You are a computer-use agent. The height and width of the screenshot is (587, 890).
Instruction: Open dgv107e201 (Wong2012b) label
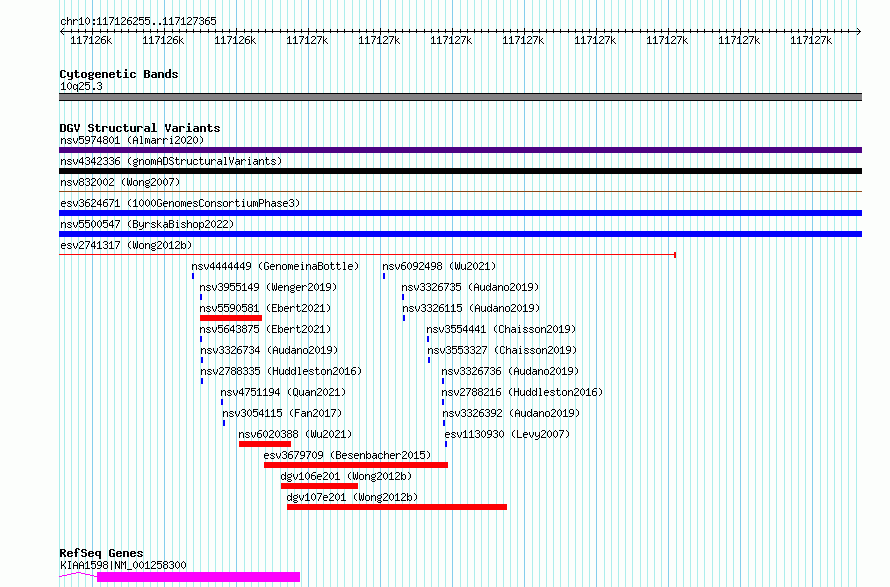coord(352,497)
